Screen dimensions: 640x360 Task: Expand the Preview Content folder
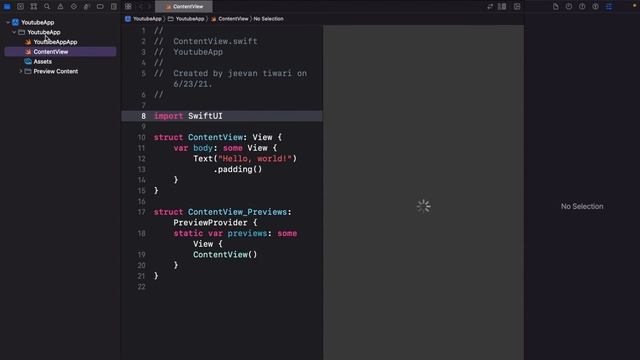[x=20, y=71]
